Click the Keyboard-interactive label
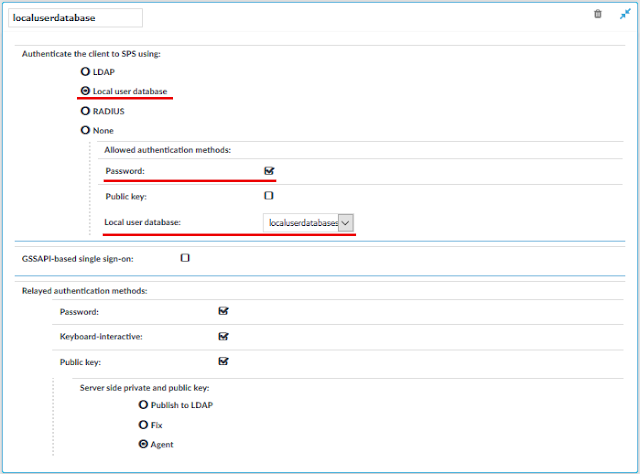The image size is (640, 474). pos(101,337)
